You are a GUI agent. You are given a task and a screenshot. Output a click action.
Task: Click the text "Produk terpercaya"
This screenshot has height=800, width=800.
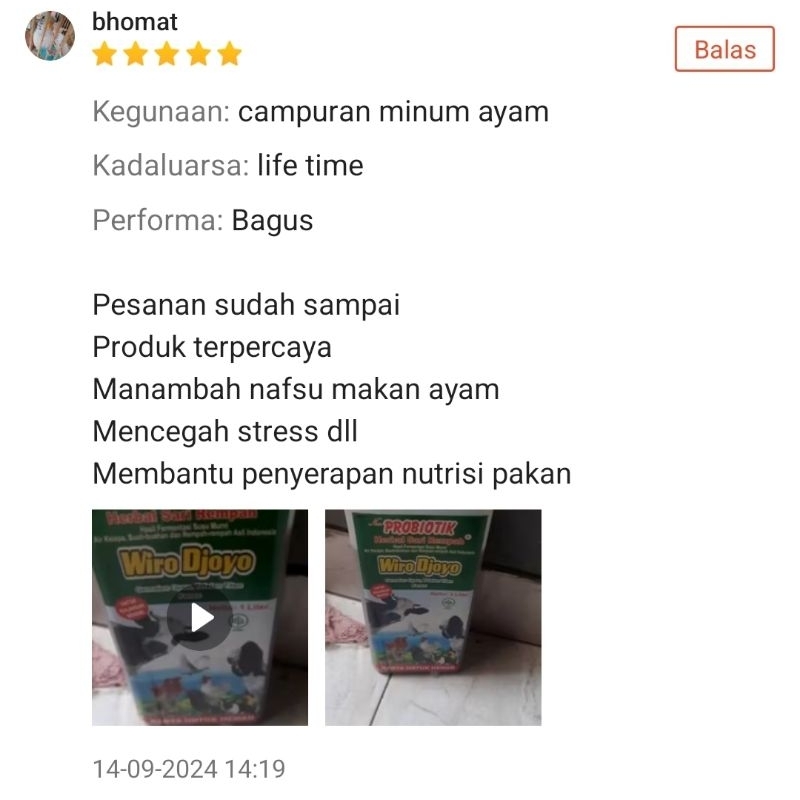coord(212,347)
